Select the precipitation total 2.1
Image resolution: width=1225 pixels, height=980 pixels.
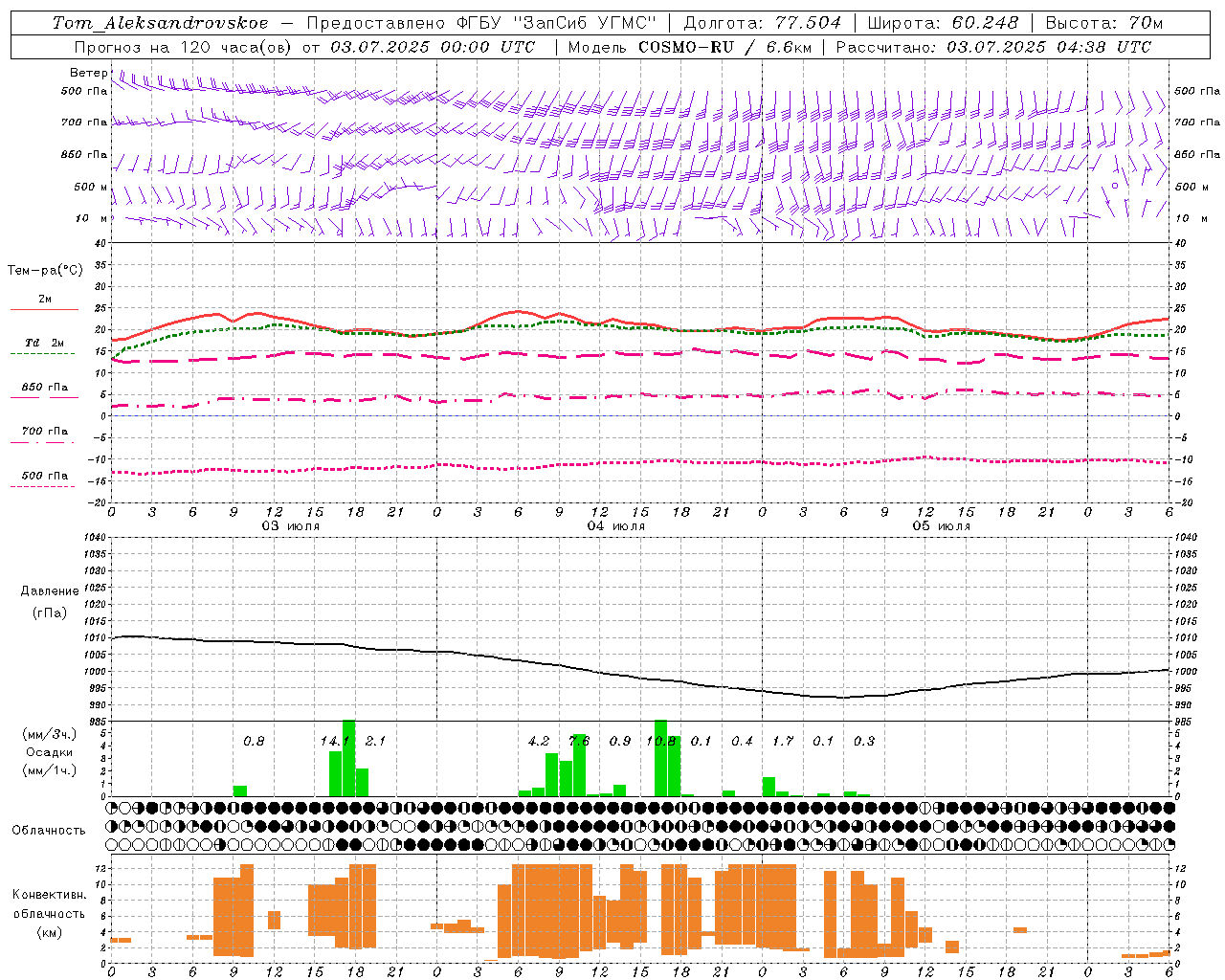(x=375, y=742)
